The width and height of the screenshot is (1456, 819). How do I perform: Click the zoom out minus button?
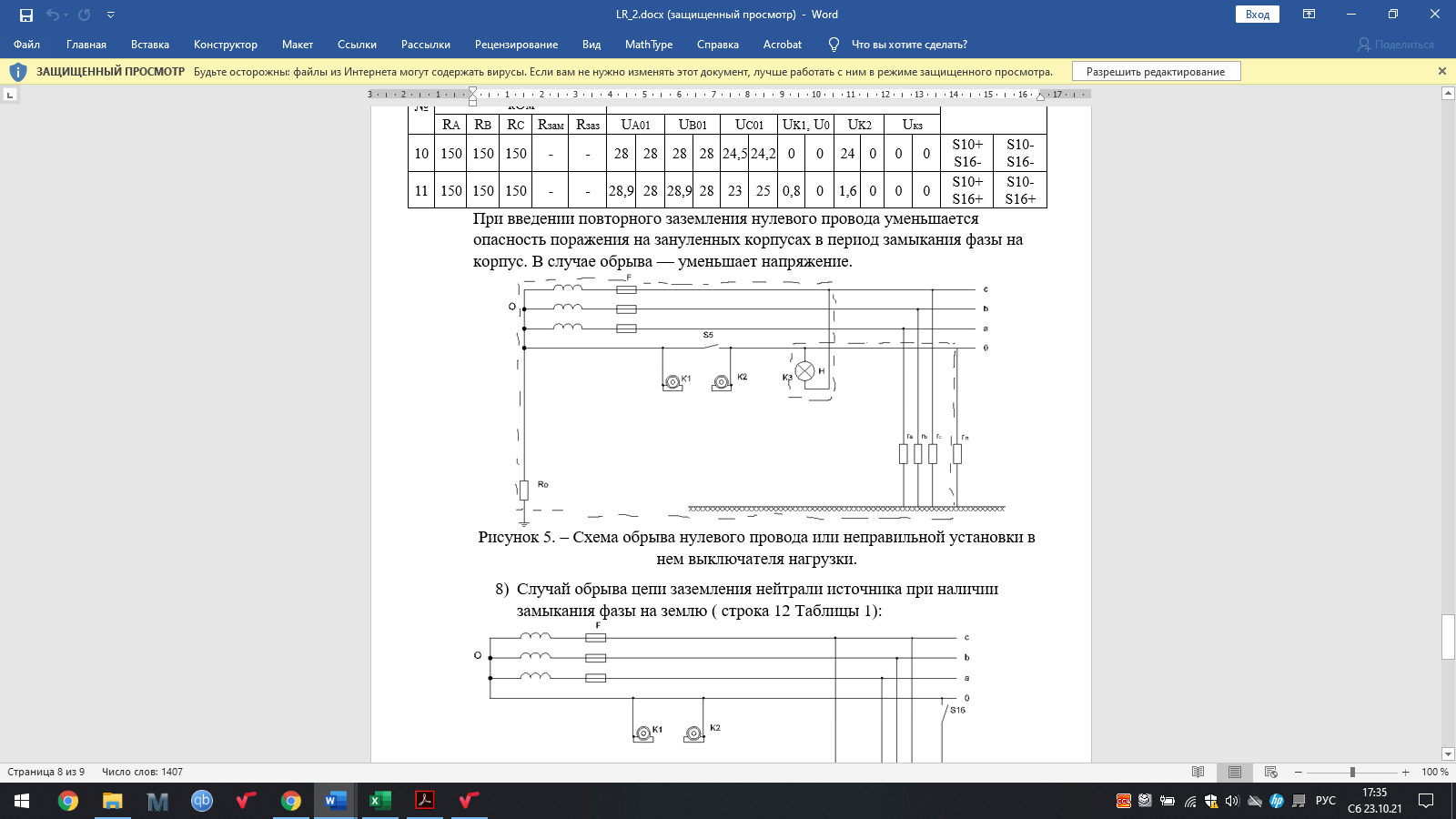pos(1299,772)
